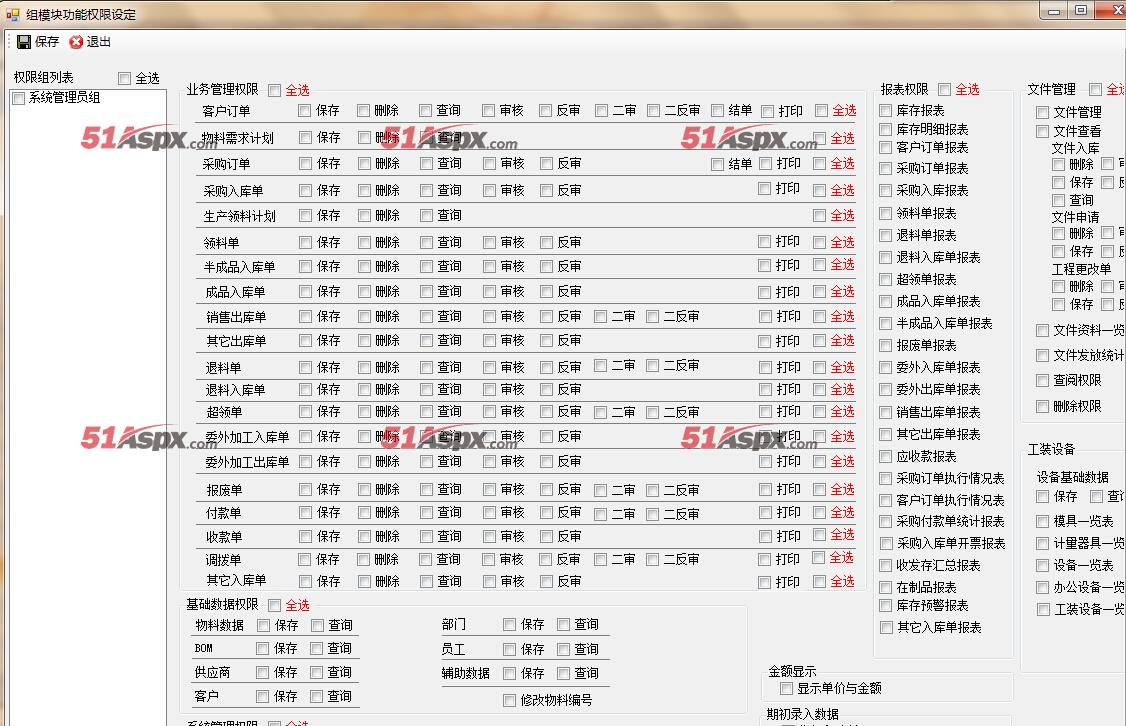Image resolution: width=1126 pixels, height=726 pixels.
Task: Check the 收发存汇总报表 report
Action: [x=885, y=566]
